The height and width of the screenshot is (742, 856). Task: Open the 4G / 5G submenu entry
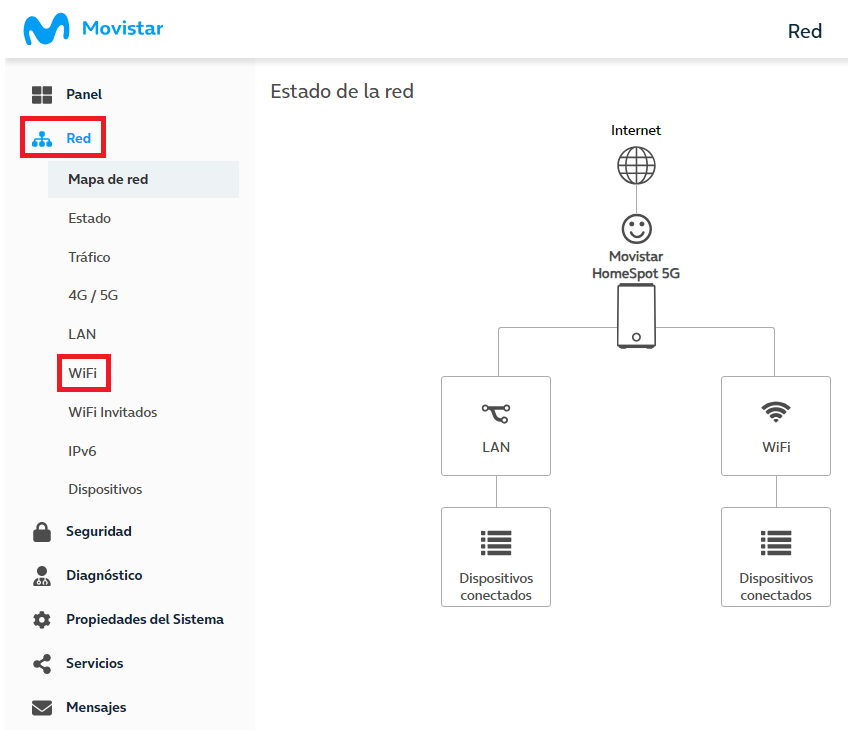click(93, 296)
